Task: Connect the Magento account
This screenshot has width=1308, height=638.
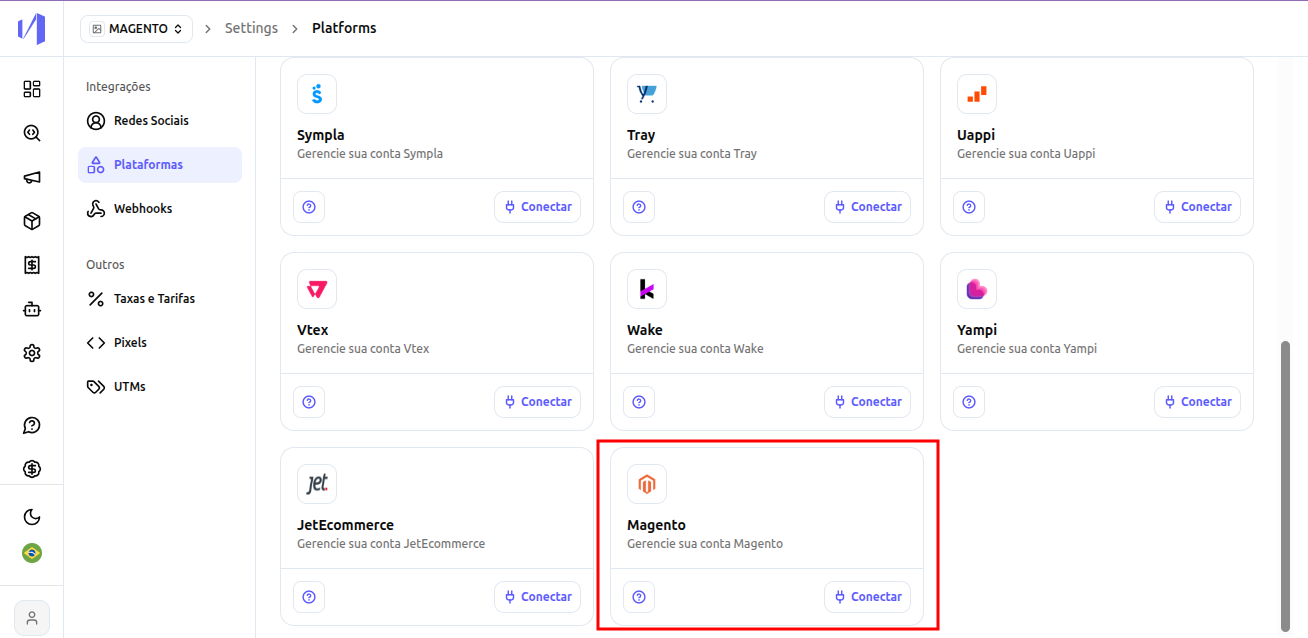Action: pyautogui.click(x=867, y=597)
